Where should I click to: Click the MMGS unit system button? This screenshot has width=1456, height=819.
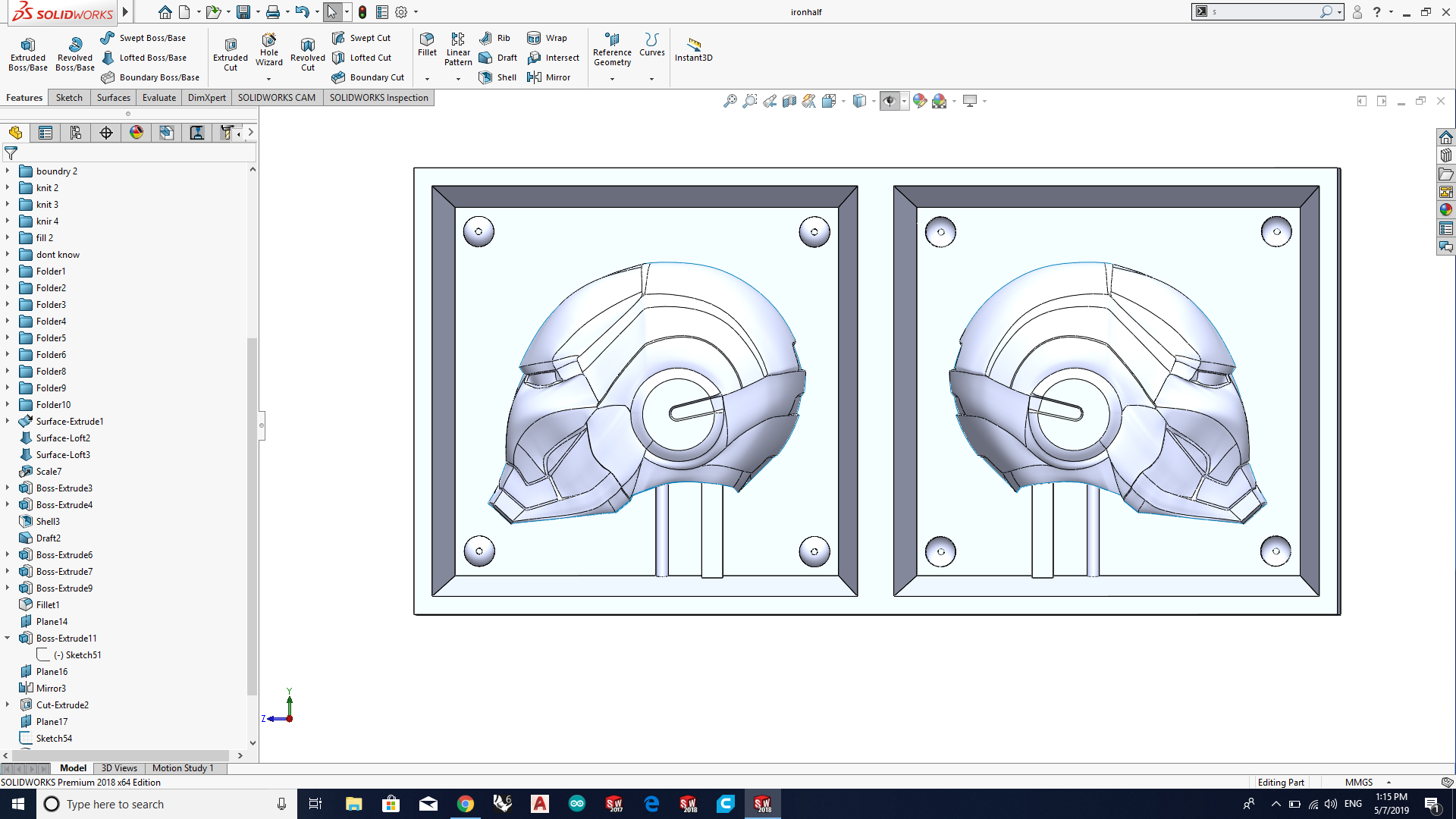click(1358, 783)
